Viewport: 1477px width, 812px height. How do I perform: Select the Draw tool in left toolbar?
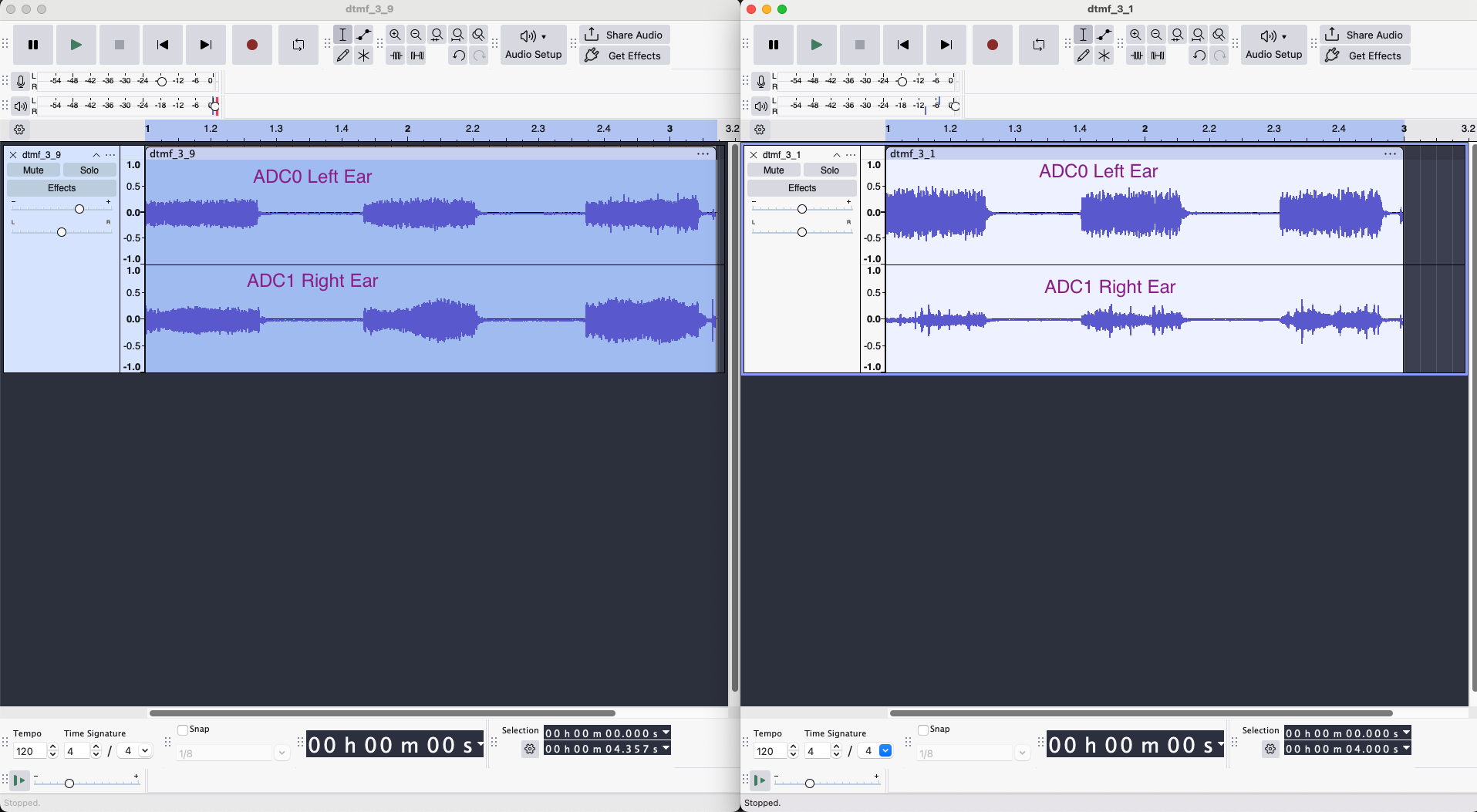pos(343,56)
